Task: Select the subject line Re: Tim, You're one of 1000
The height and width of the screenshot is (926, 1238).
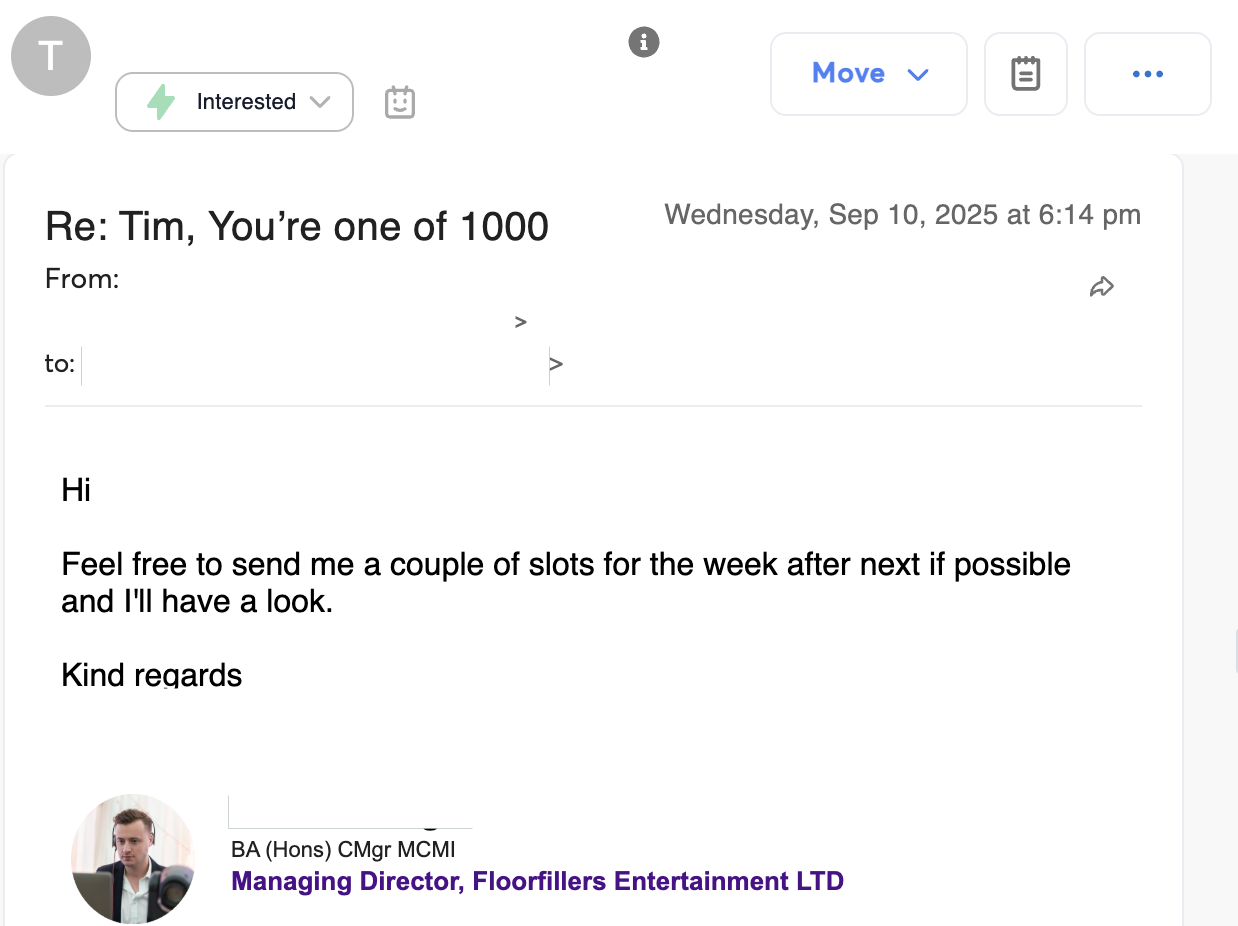Action: click(x=296, y=226)
